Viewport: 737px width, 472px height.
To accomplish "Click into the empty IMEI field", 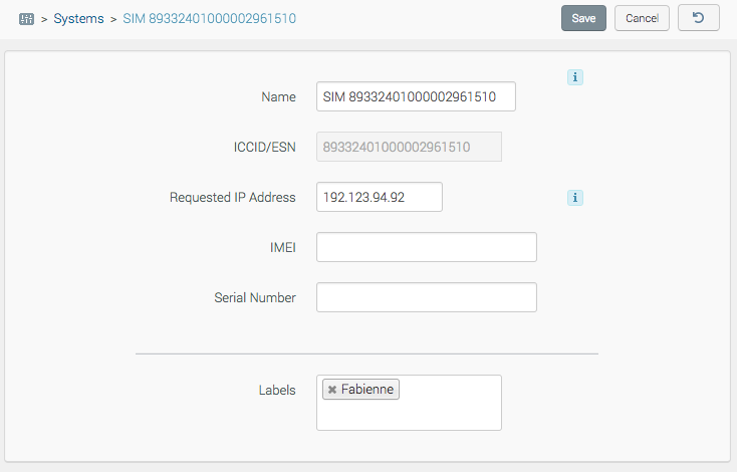I will coord(426,247).
